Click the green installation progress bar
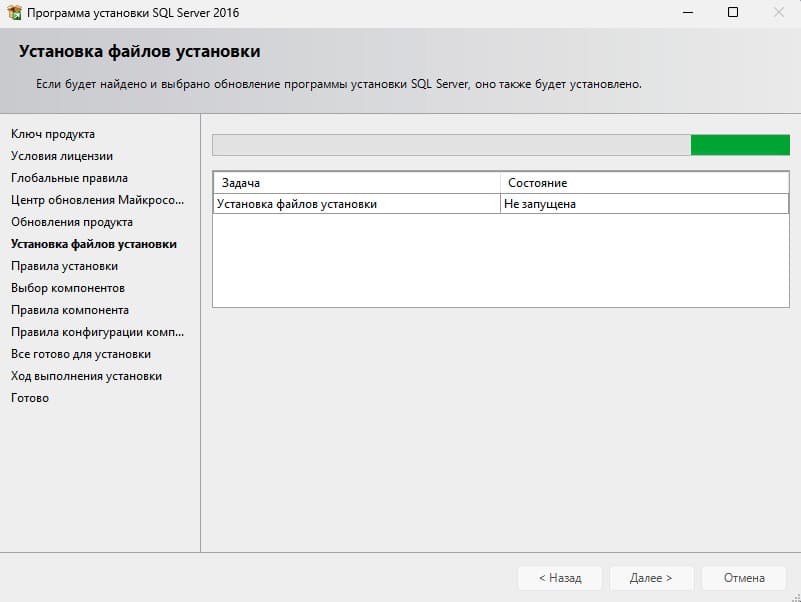This screenshot has height=602, width=801. point(501,145)
